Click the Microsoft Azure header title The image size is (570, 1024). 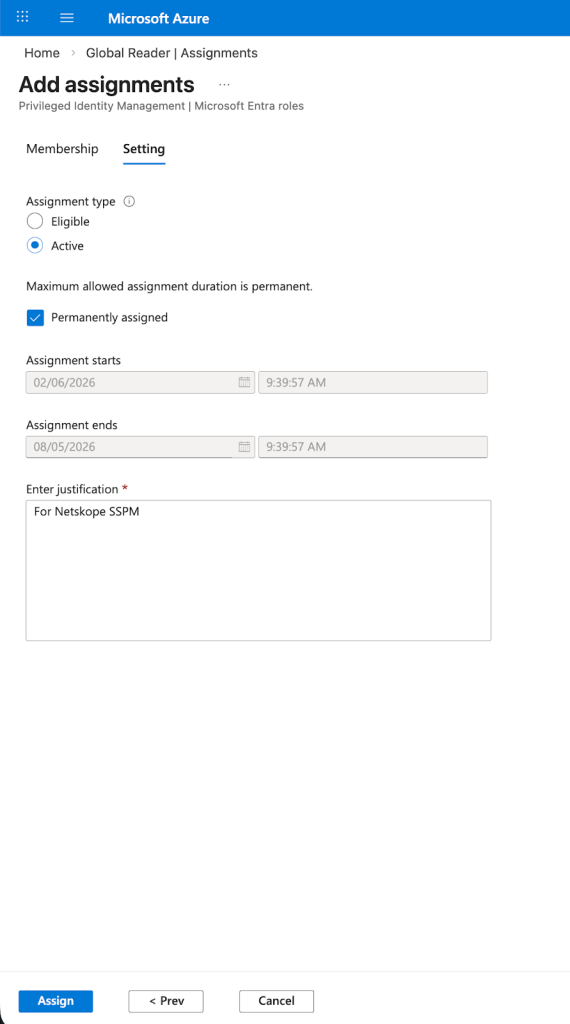159,18
